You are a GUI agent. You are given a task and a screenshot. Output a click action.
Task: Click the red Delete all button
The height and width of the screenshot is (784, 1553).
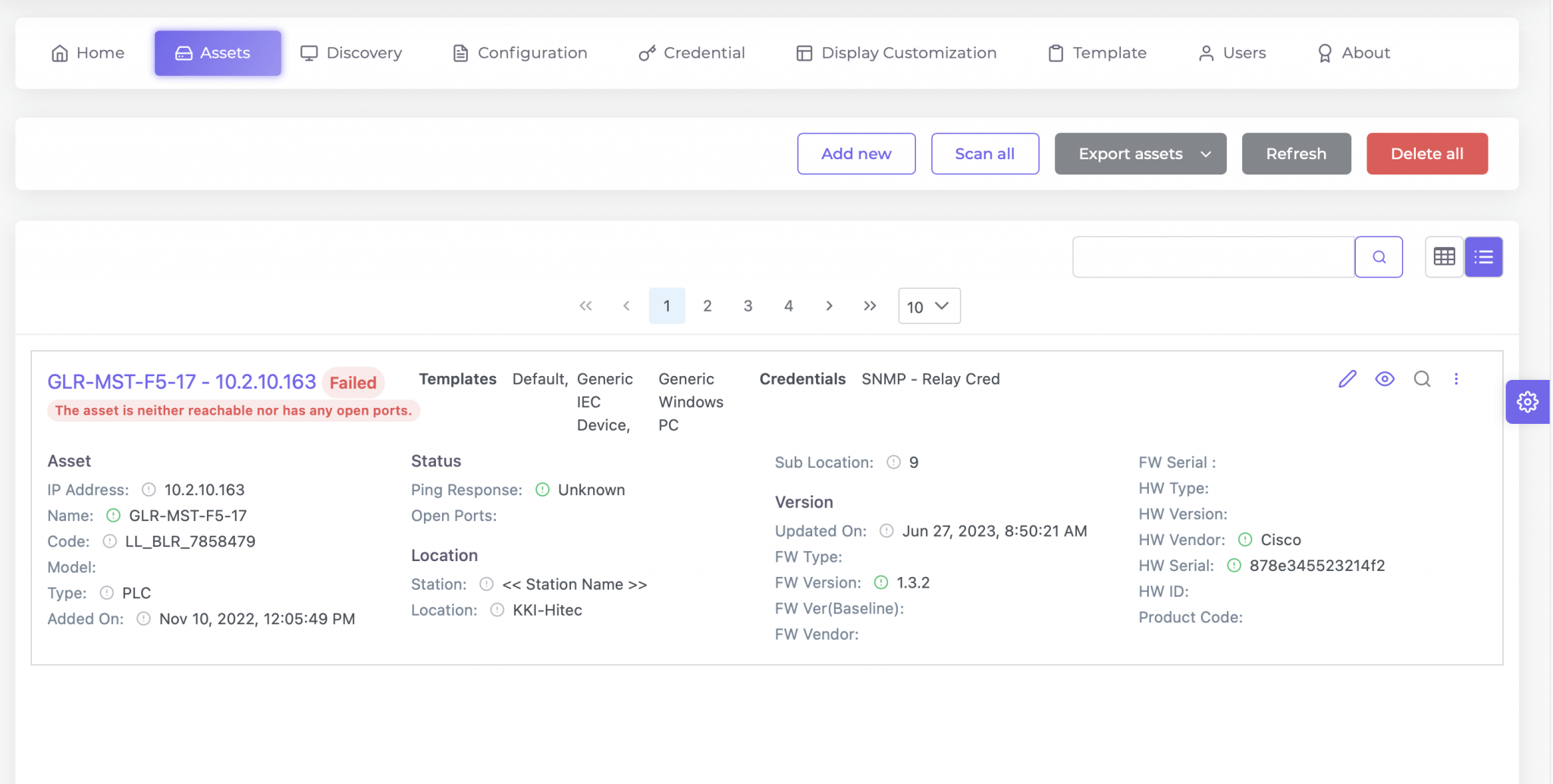coord(1426,154)
